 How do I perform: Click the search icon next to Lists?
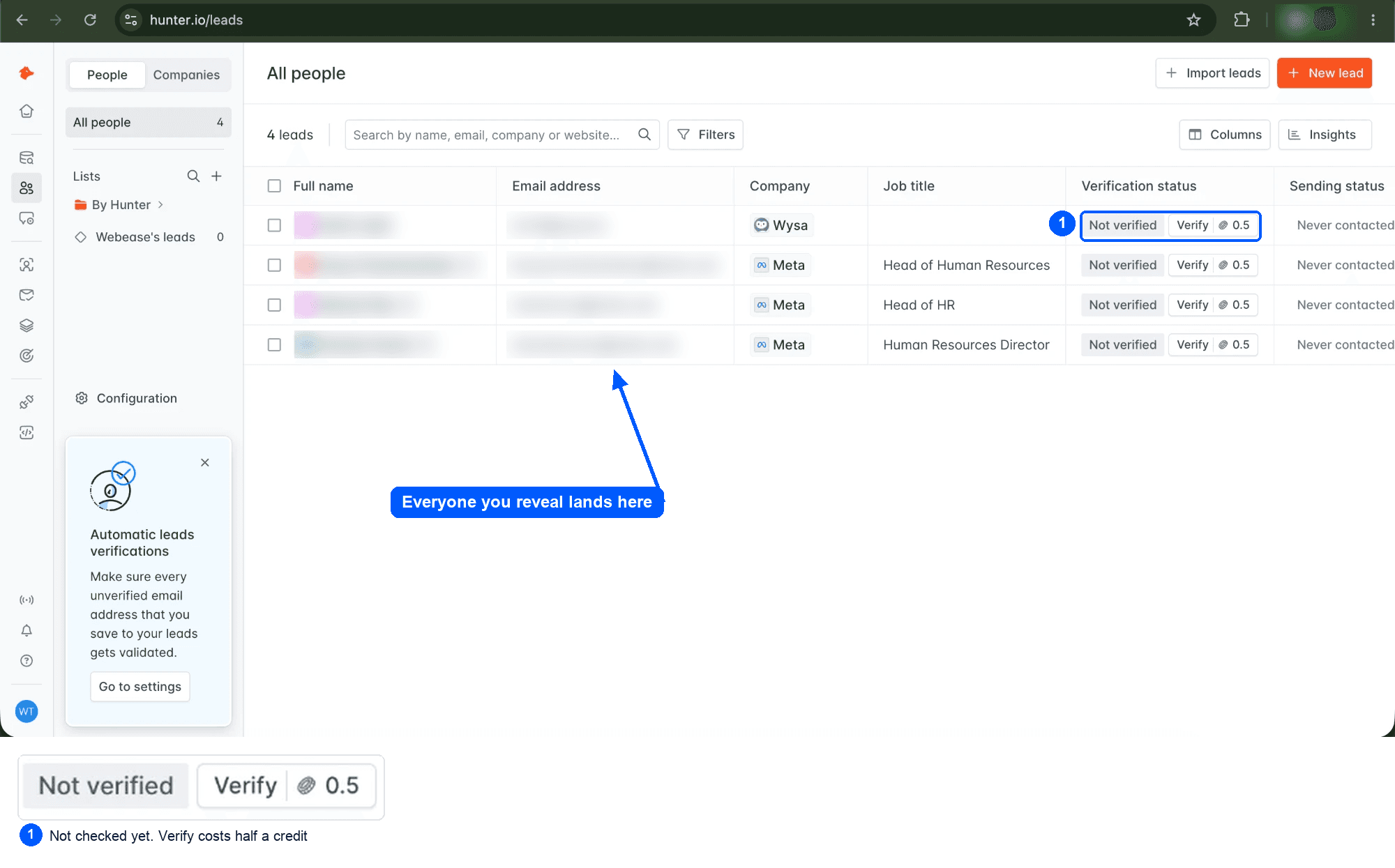(x=193, y=176)
